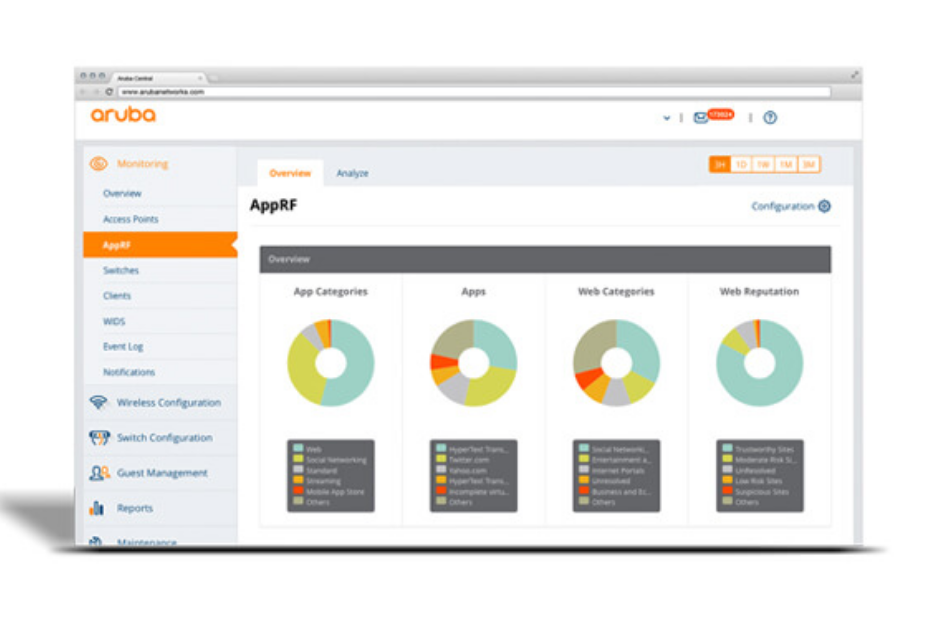The width and height of the screenshot is (948, 628).
Task: Click the Social Networking yellow swatch under App Categories
Action: (x=298, y=459)
